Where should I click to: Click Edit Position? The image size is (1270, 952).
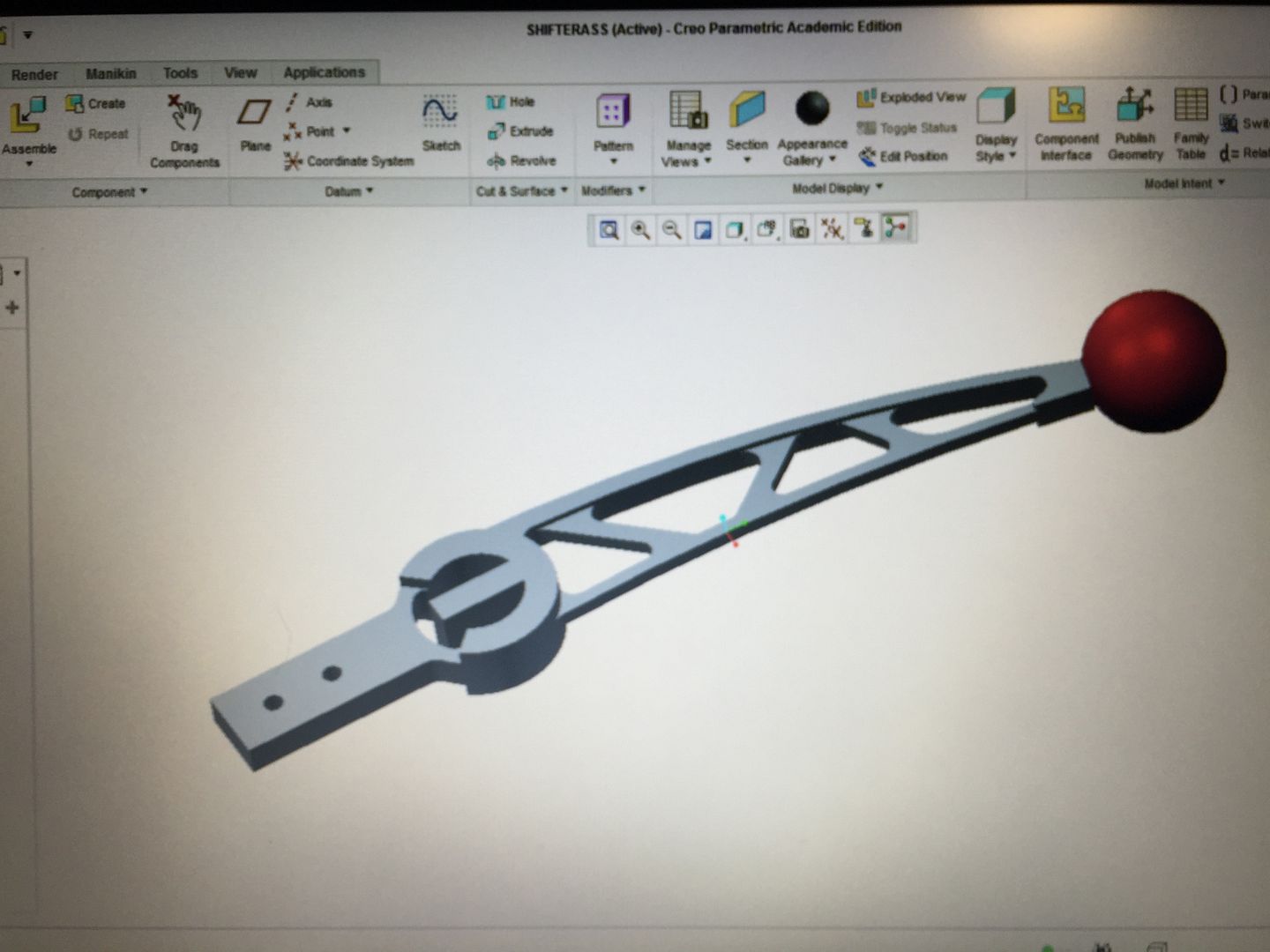point(903,156)
